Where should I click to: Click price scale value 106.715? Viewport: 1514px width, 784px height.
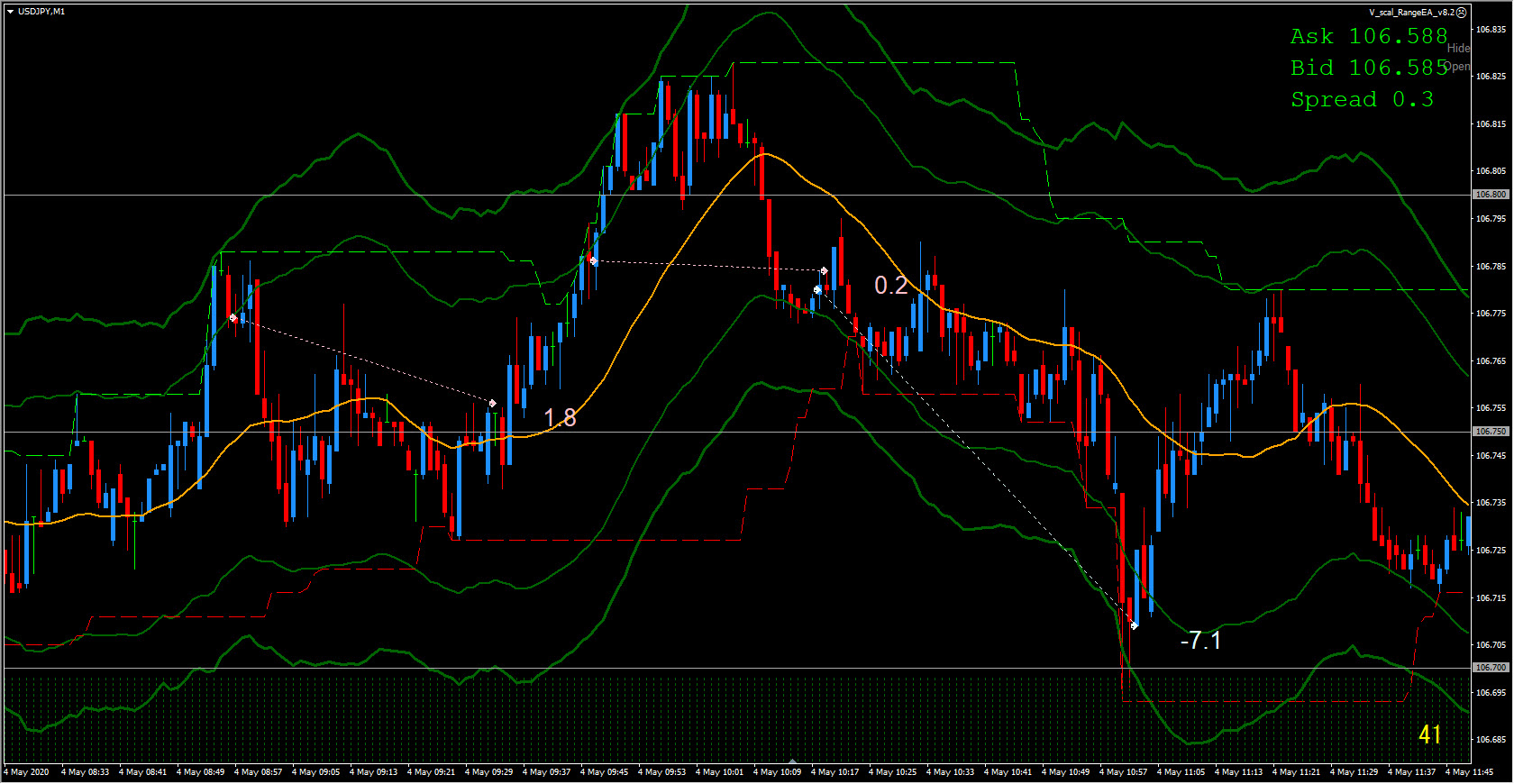(1491, 597)
